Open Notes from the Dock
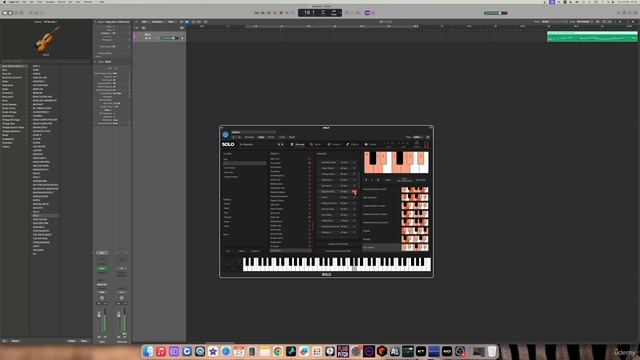This screenshot has width=640, height=360. pos(264,351)
